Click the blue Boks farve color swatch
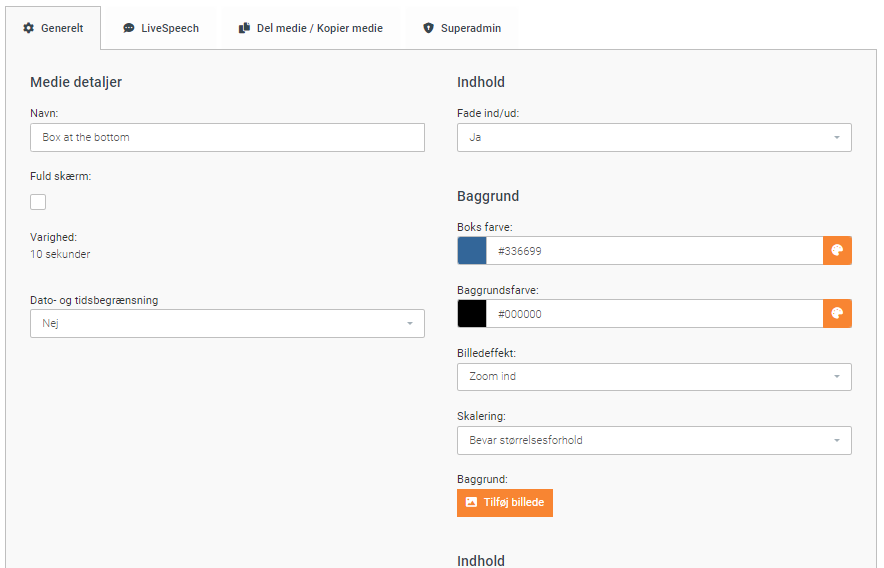The width and height of the screenshot is (884, 568). [x=472, y=251]
